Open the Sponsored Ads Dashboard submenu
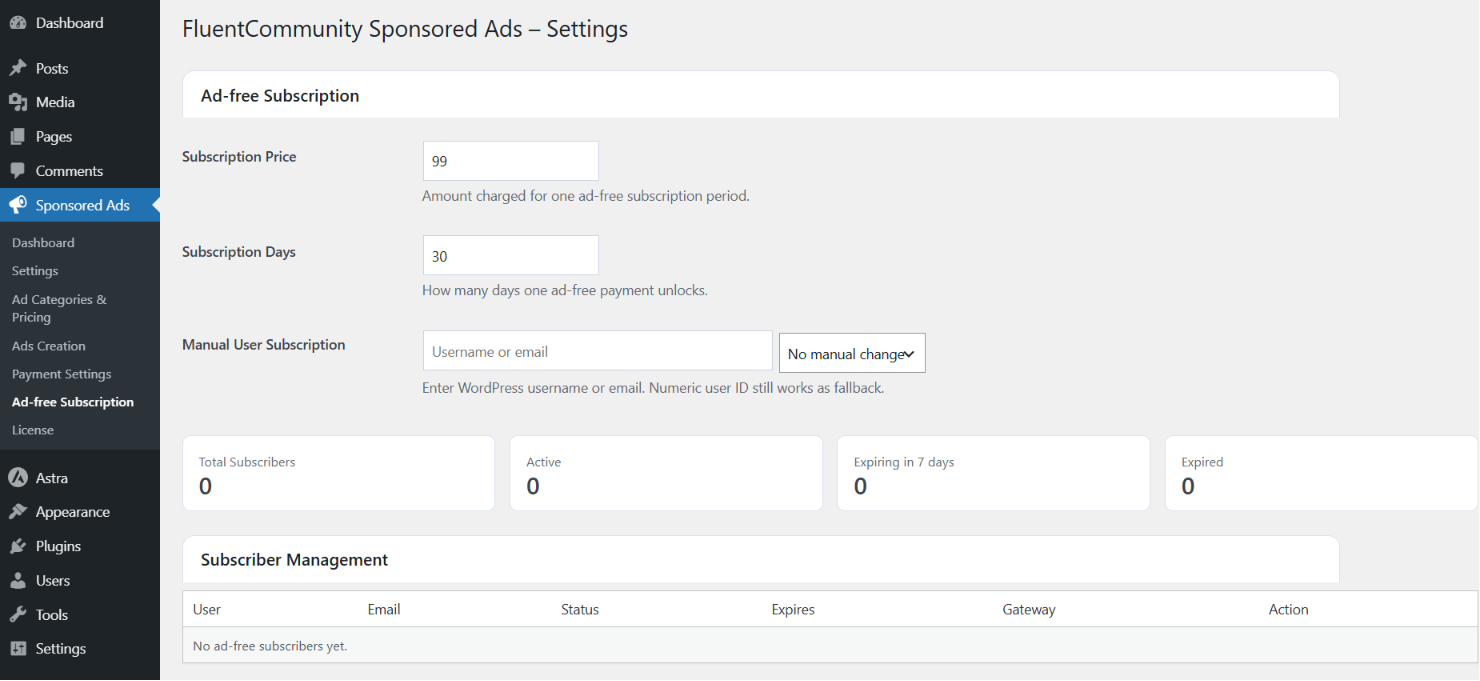 pyautogui.click(x=43, y=243)
